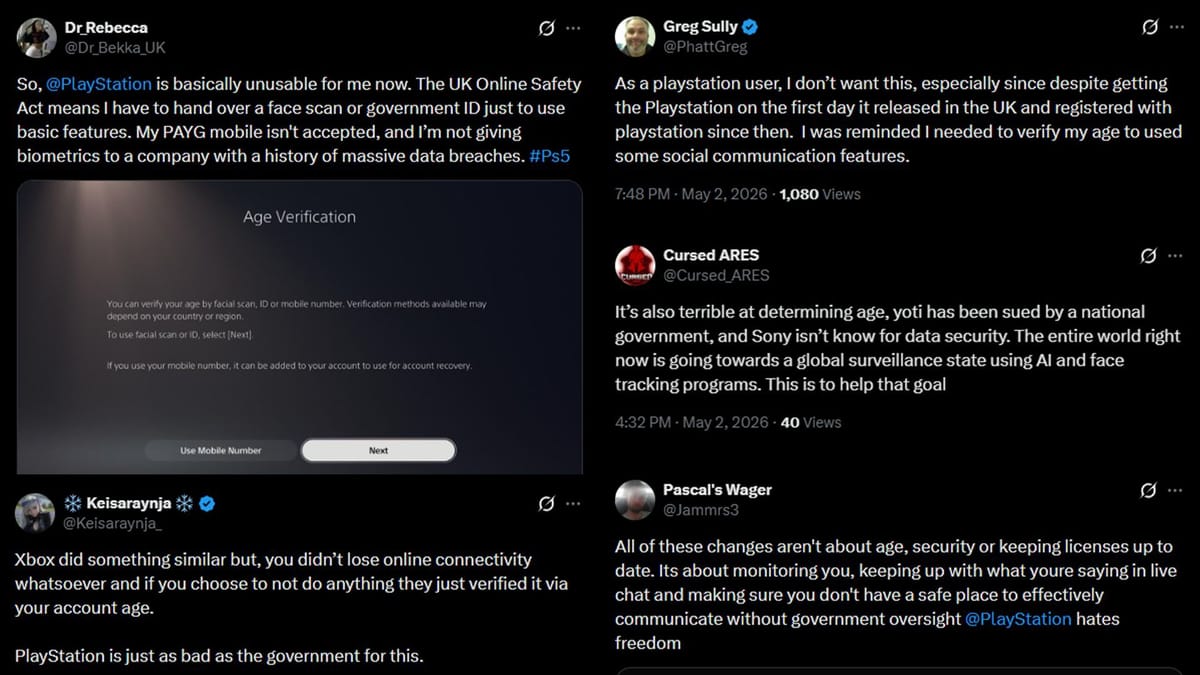Open three-dot menu on Keisaraynja's tweet
This screenshot has width=1200, height=675.
[573, 504]
